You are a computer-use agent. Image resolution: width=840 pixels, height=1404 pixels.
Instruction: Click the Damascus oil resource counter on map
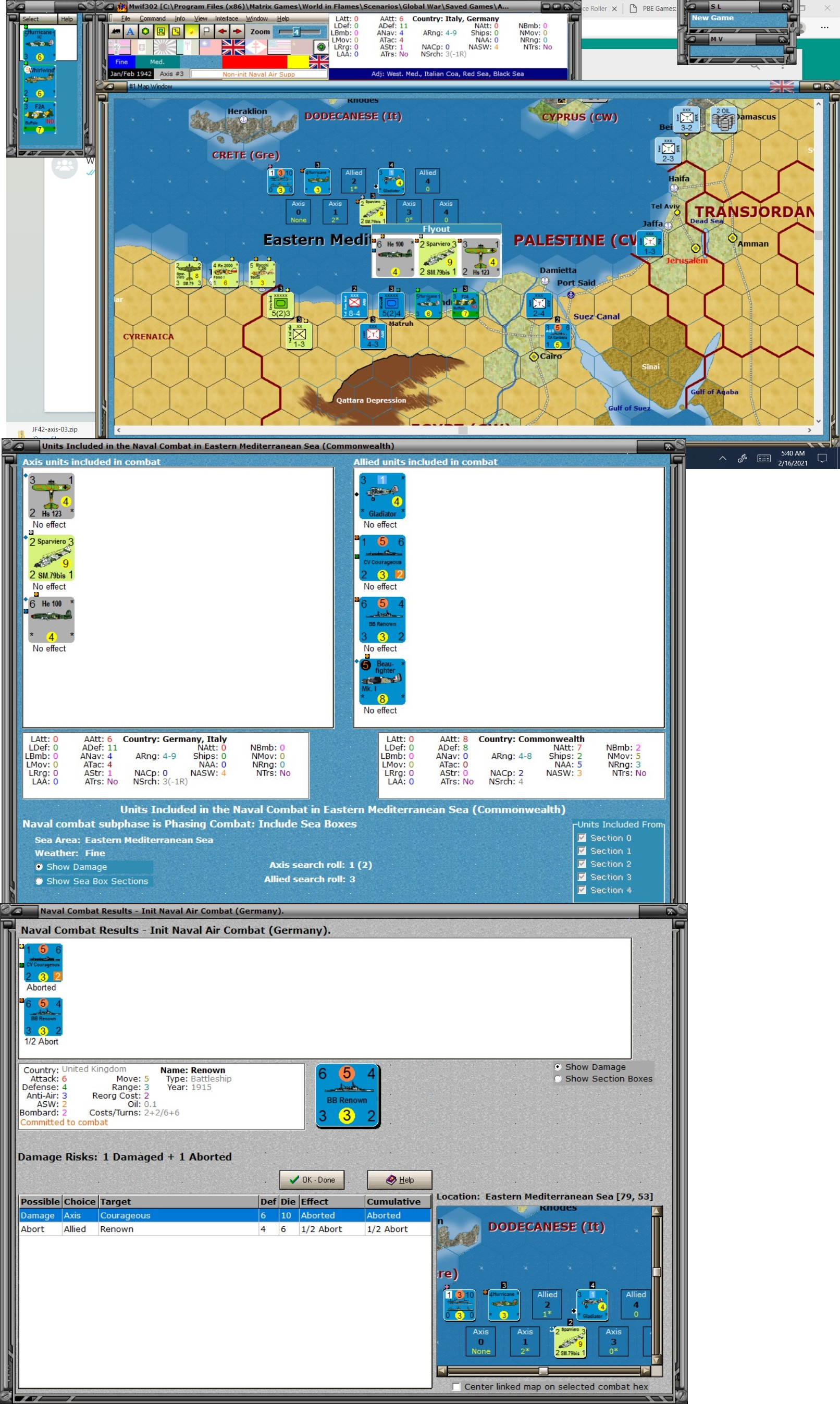tap(723, 119)
